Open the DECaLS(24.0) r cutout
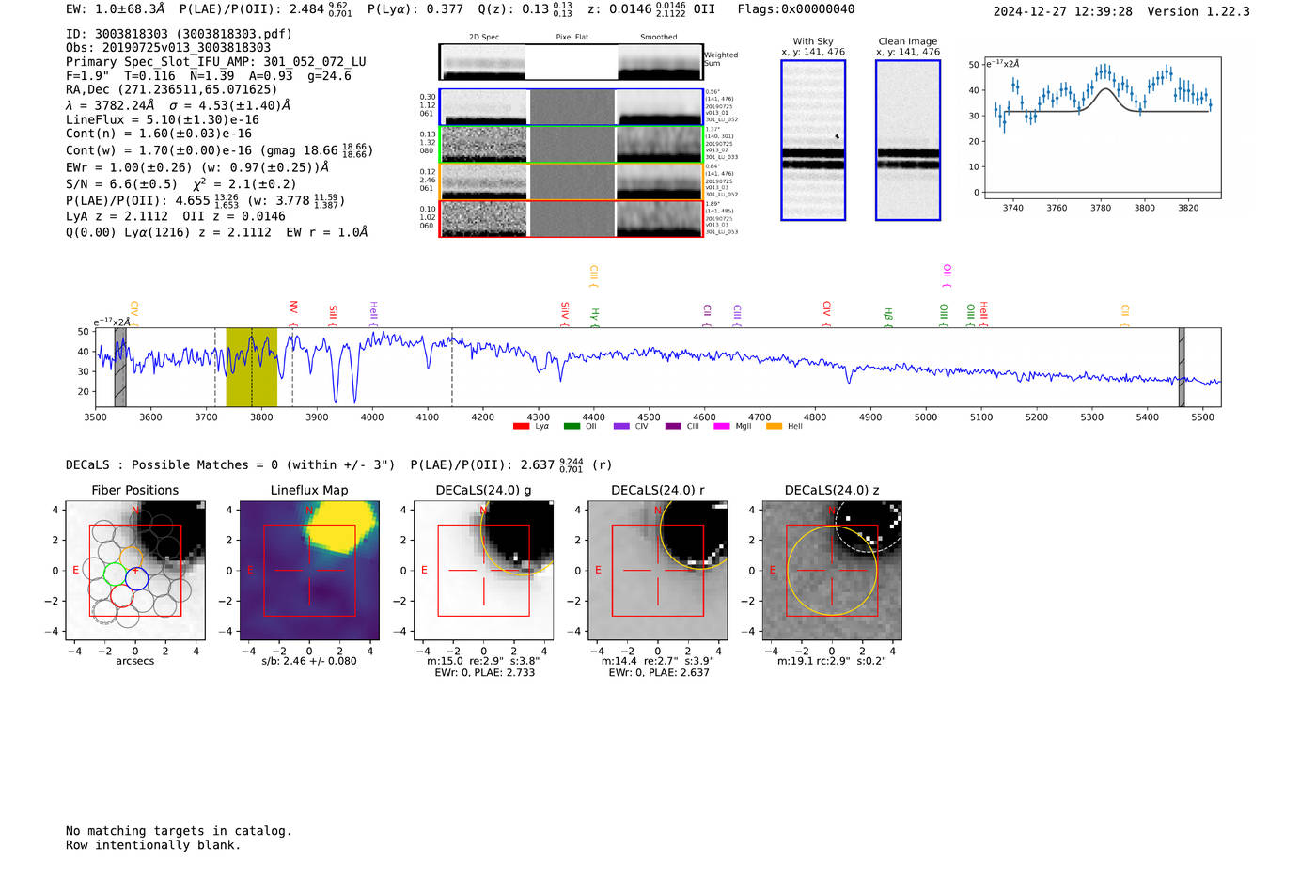The image size is (1316, 896). (658, 571)
